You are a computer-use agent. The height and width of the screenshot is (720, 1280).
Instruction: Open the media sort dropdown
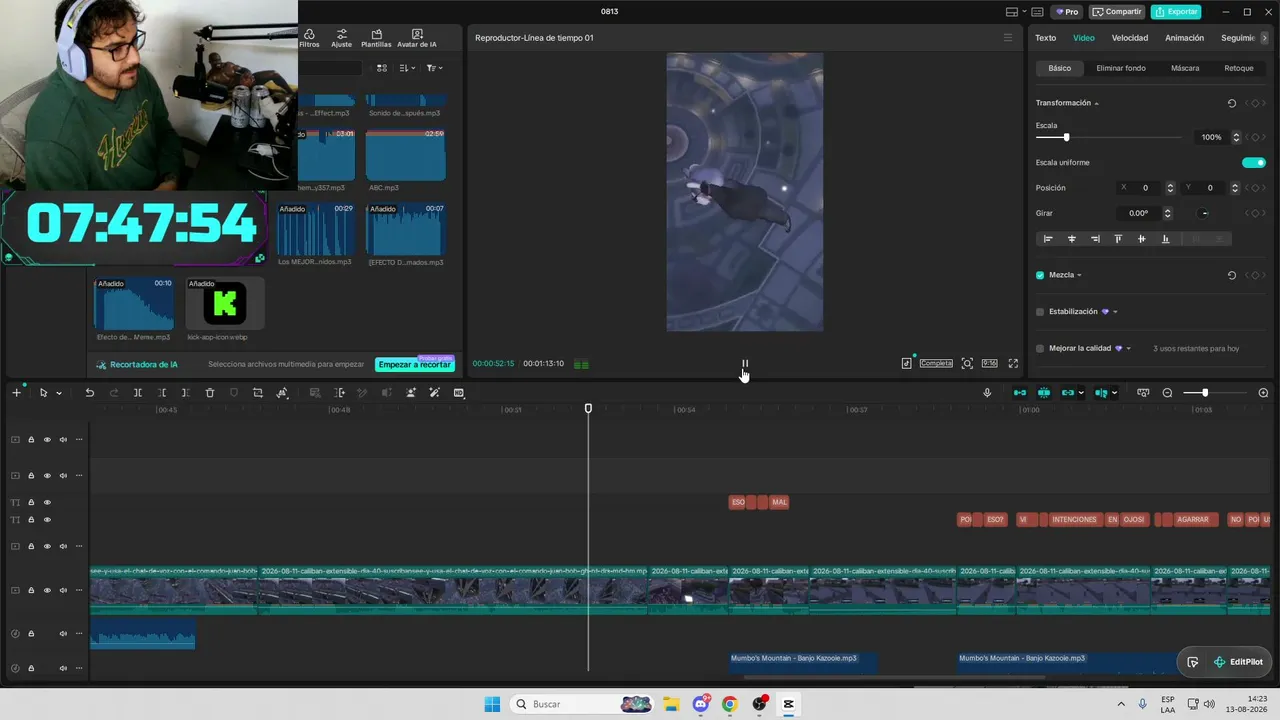pyautogui.click(x=407, y=68)
